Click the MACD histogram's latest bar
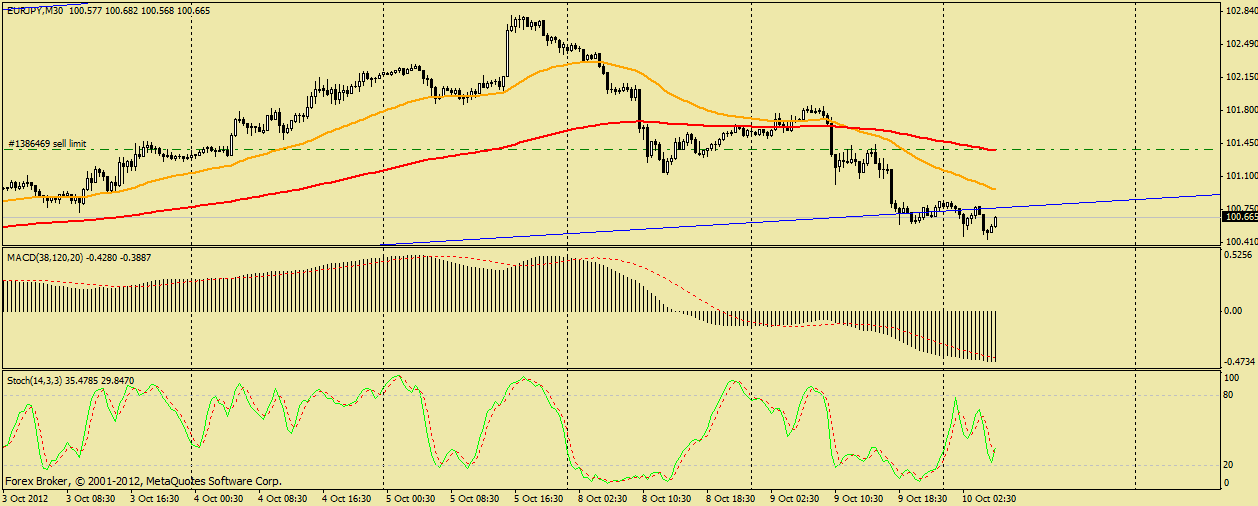This screenshot has width=1258, height=506. coord(996,336)
